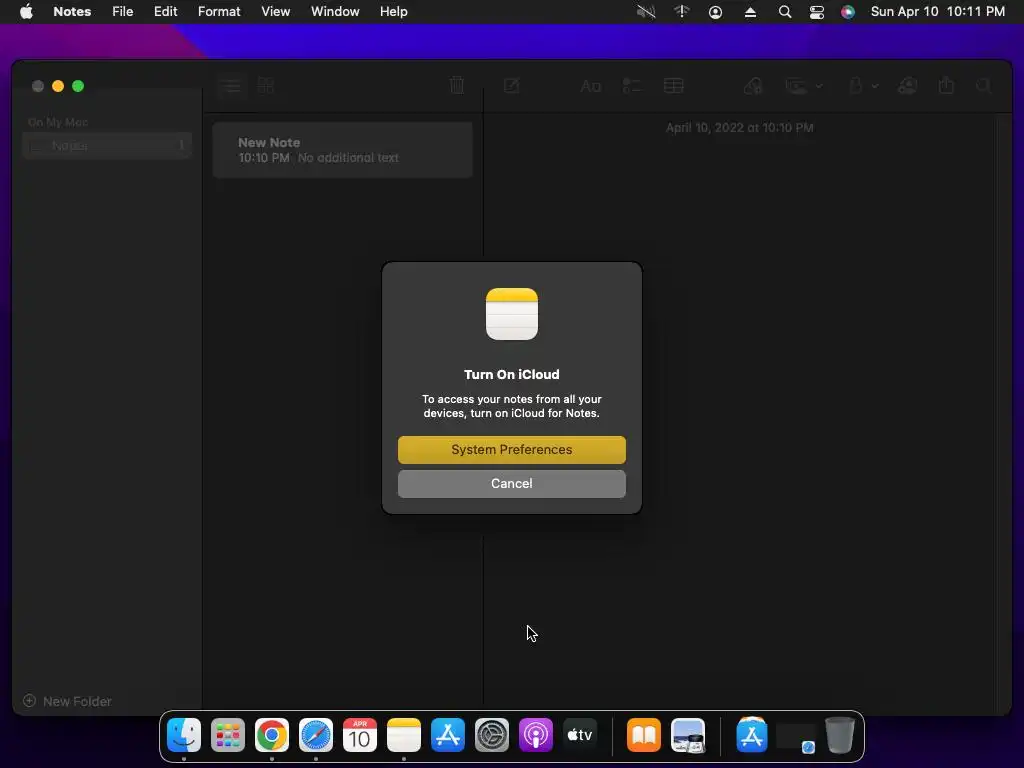This screenshot has height=768, width=1024.
Task: Click the green full-screen window button
Action: click(78, 86)
